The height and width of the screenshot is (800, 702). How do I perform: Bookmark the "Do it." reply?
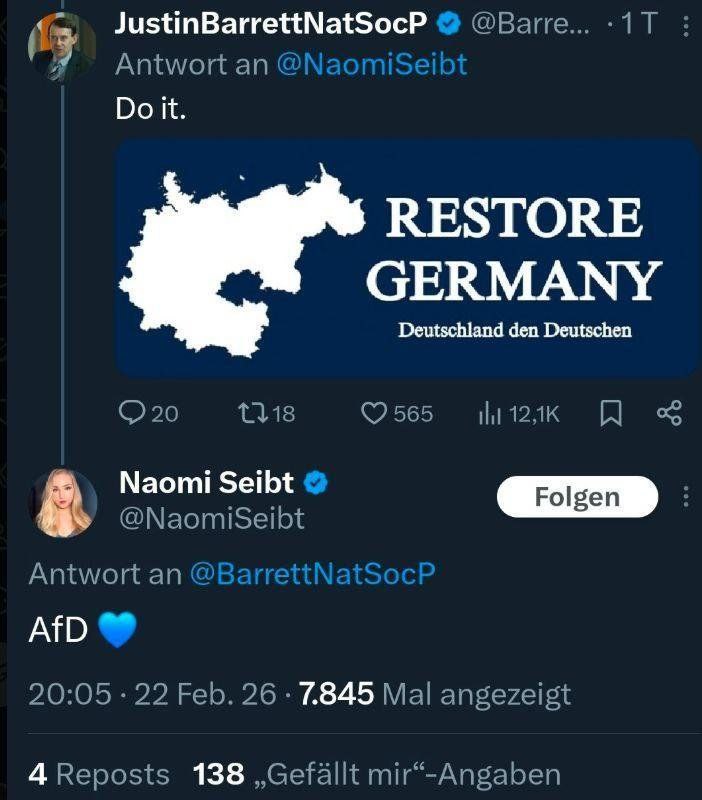click(610, 413)
